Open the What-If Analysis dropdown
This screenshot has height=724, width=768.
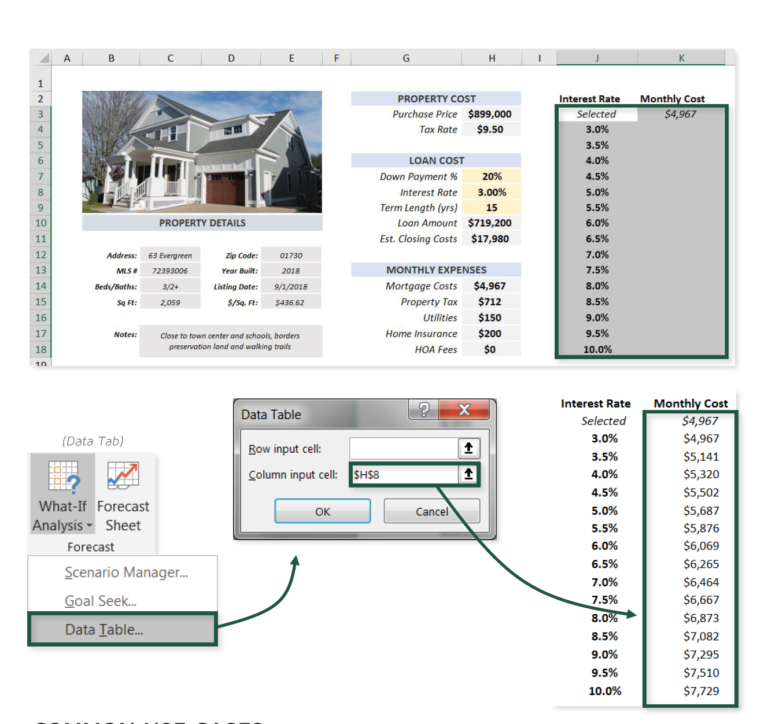pyautogui.click(x=62, y=497)
